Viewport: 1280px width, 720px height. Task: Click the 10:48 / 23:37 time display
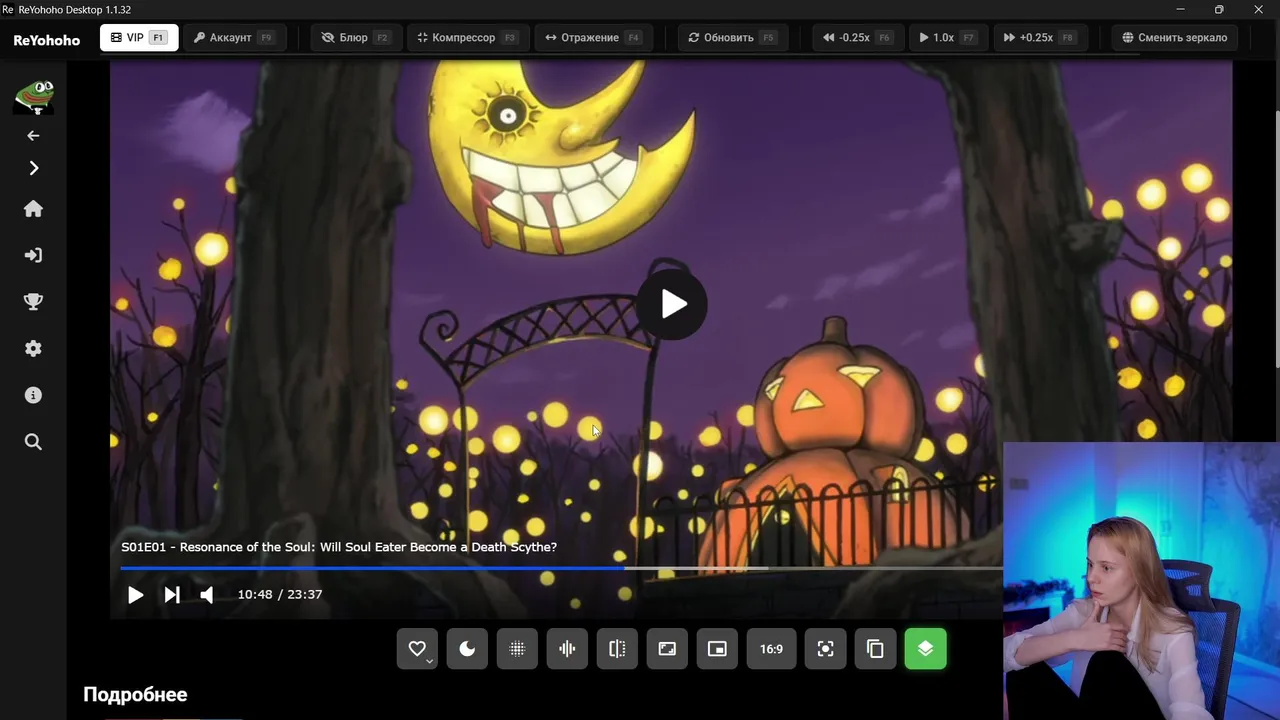(280, 594)
